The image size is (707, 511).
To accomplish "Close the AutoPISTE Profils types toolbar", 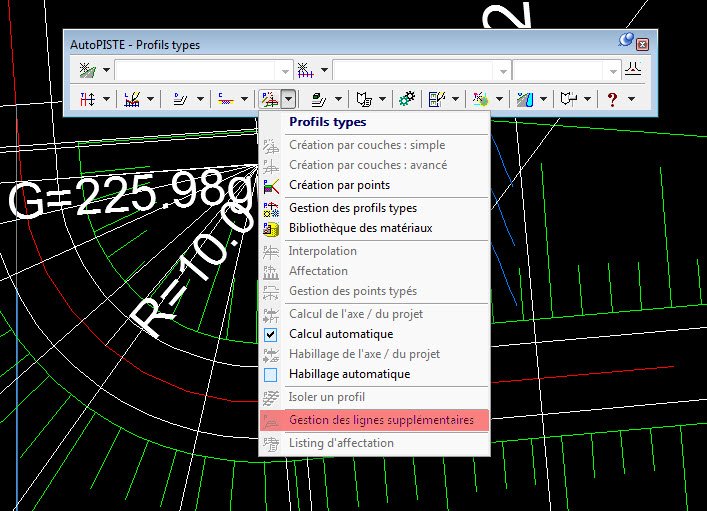I will tap(643, 44).
